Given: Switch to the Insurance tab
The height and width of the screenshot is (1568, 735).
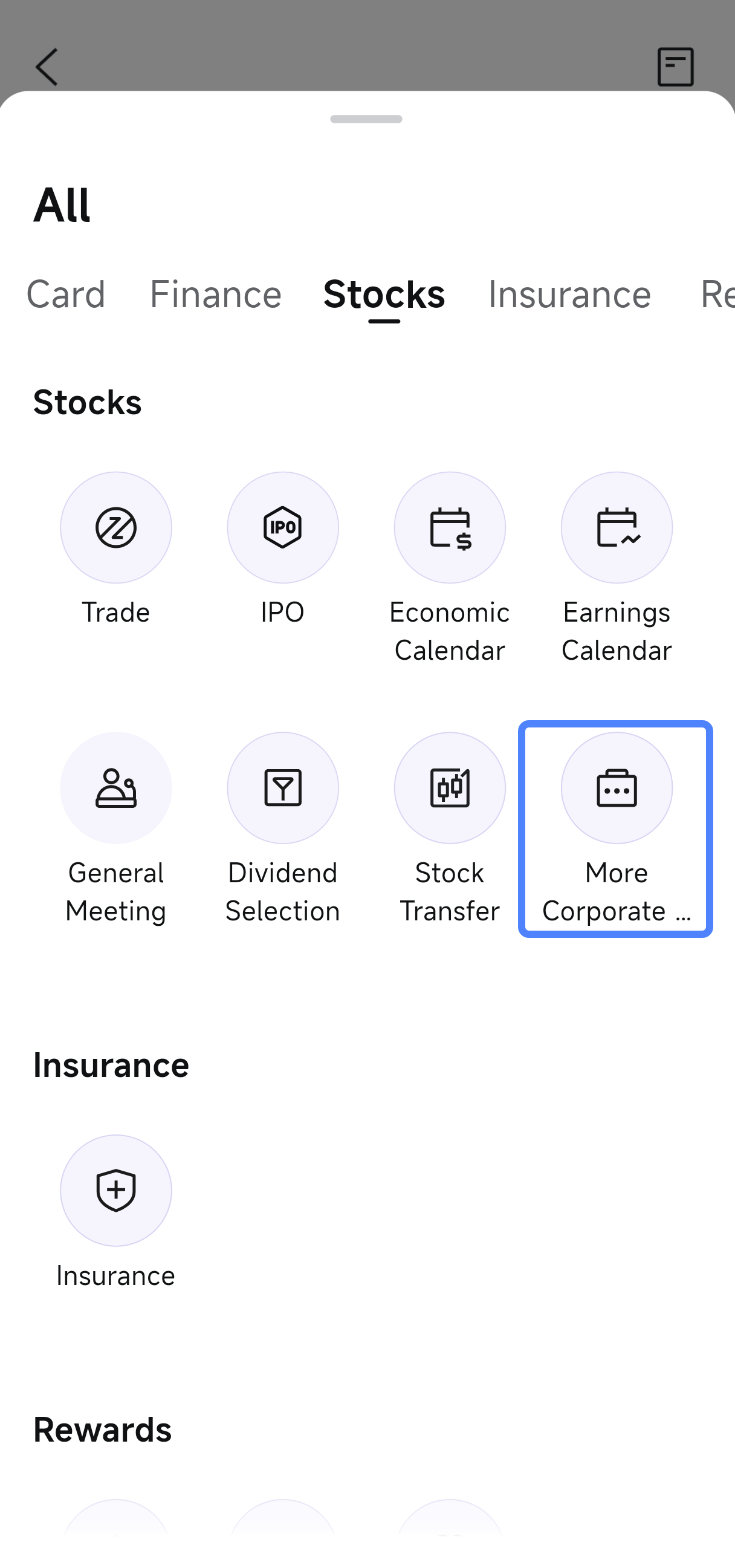Looking at the screenshot, I should (569, 294).
